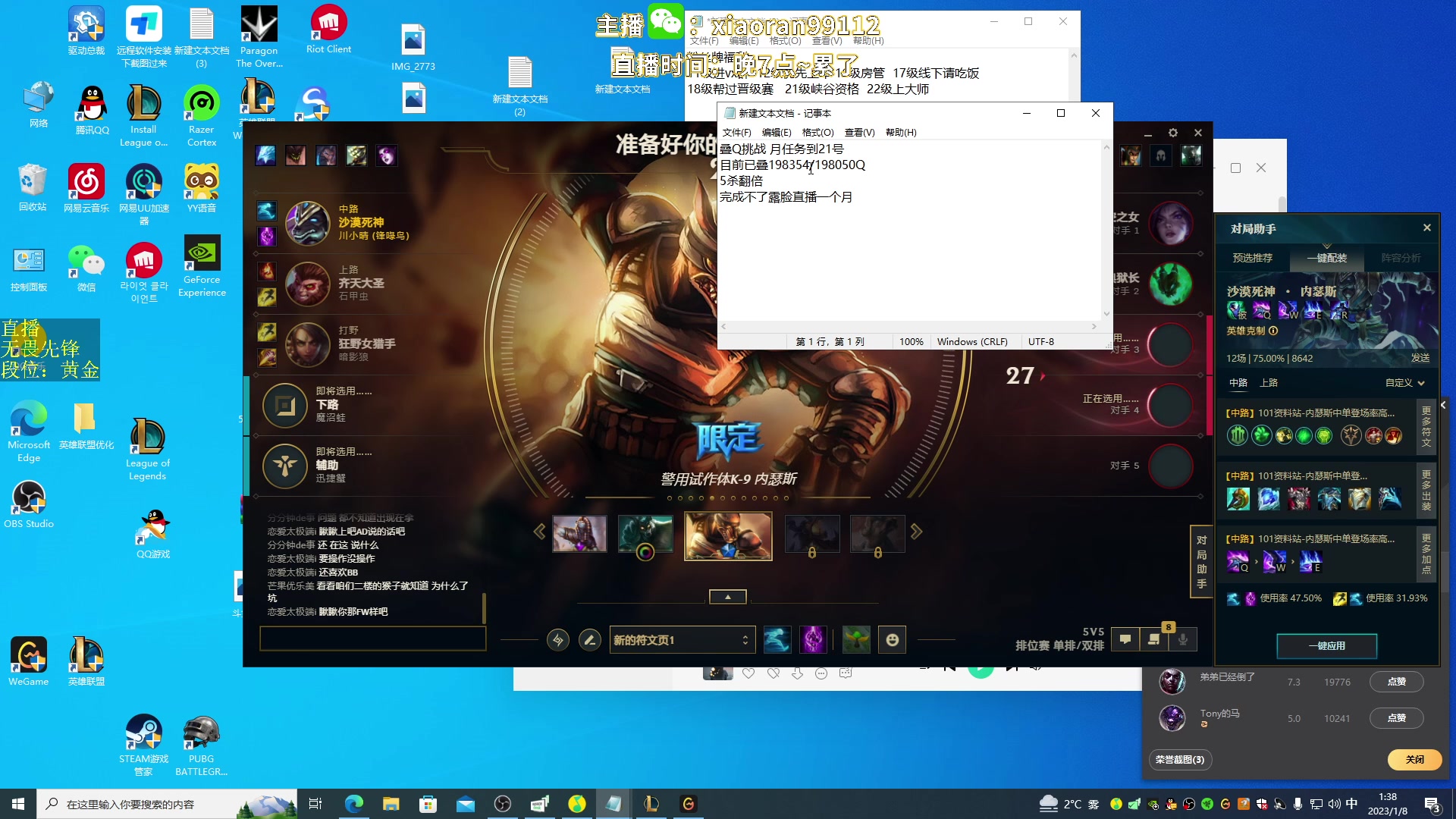The height and width of the screenshot is (819, 1456).
Task: Select the 齐天大圣 teammate portrait
Action: pyautogui.click(x=307, y=284)
